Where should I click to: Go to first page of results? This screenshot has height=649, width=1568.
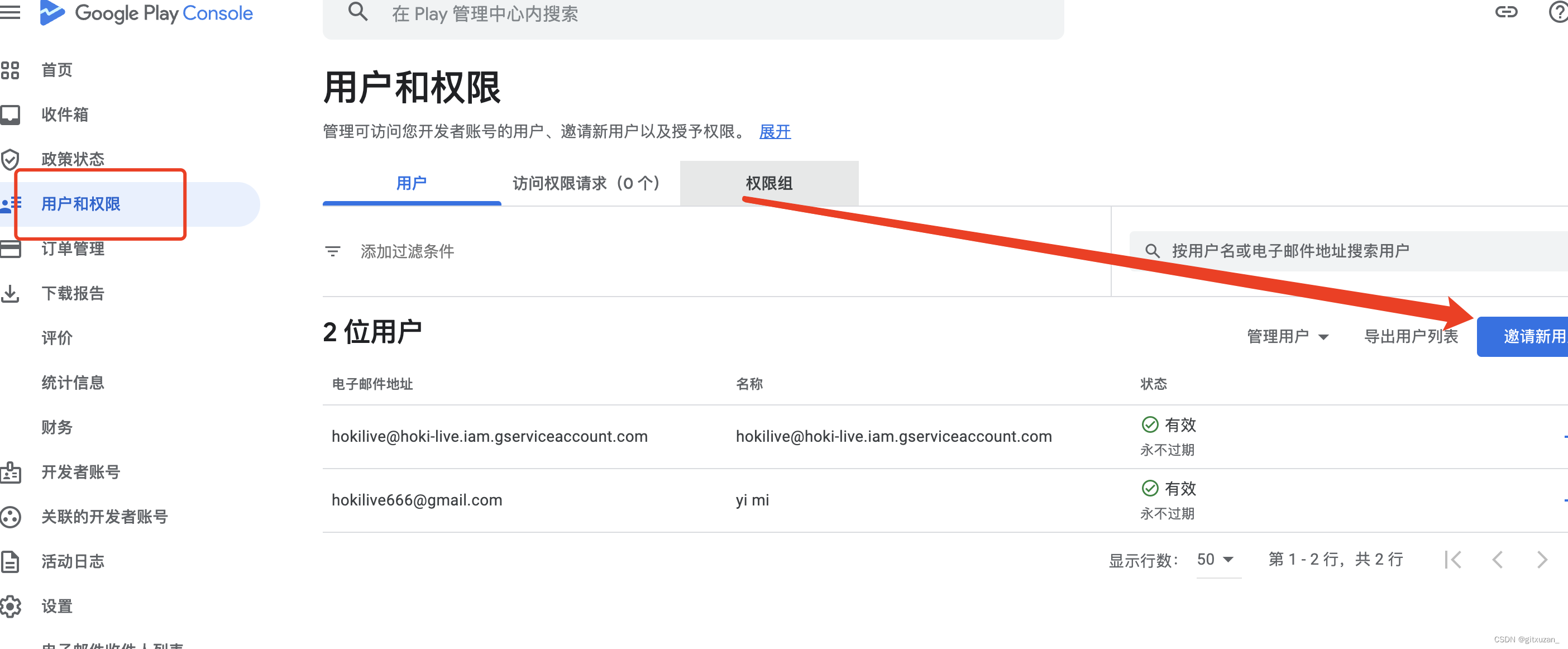coord(1453,560)
